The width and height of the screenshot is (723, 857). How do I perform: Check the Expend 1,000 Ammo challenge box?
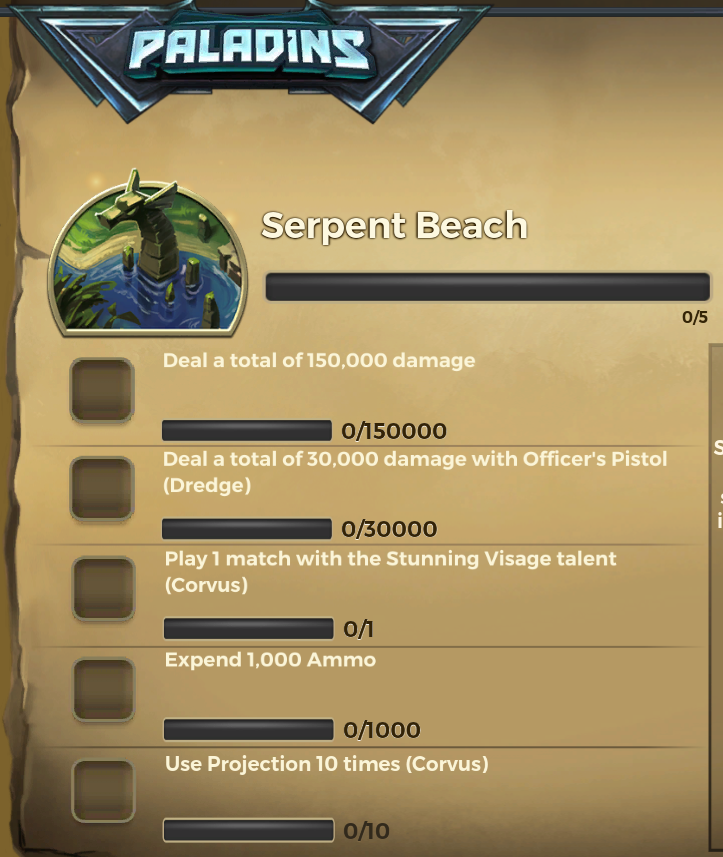click(104, 690)
